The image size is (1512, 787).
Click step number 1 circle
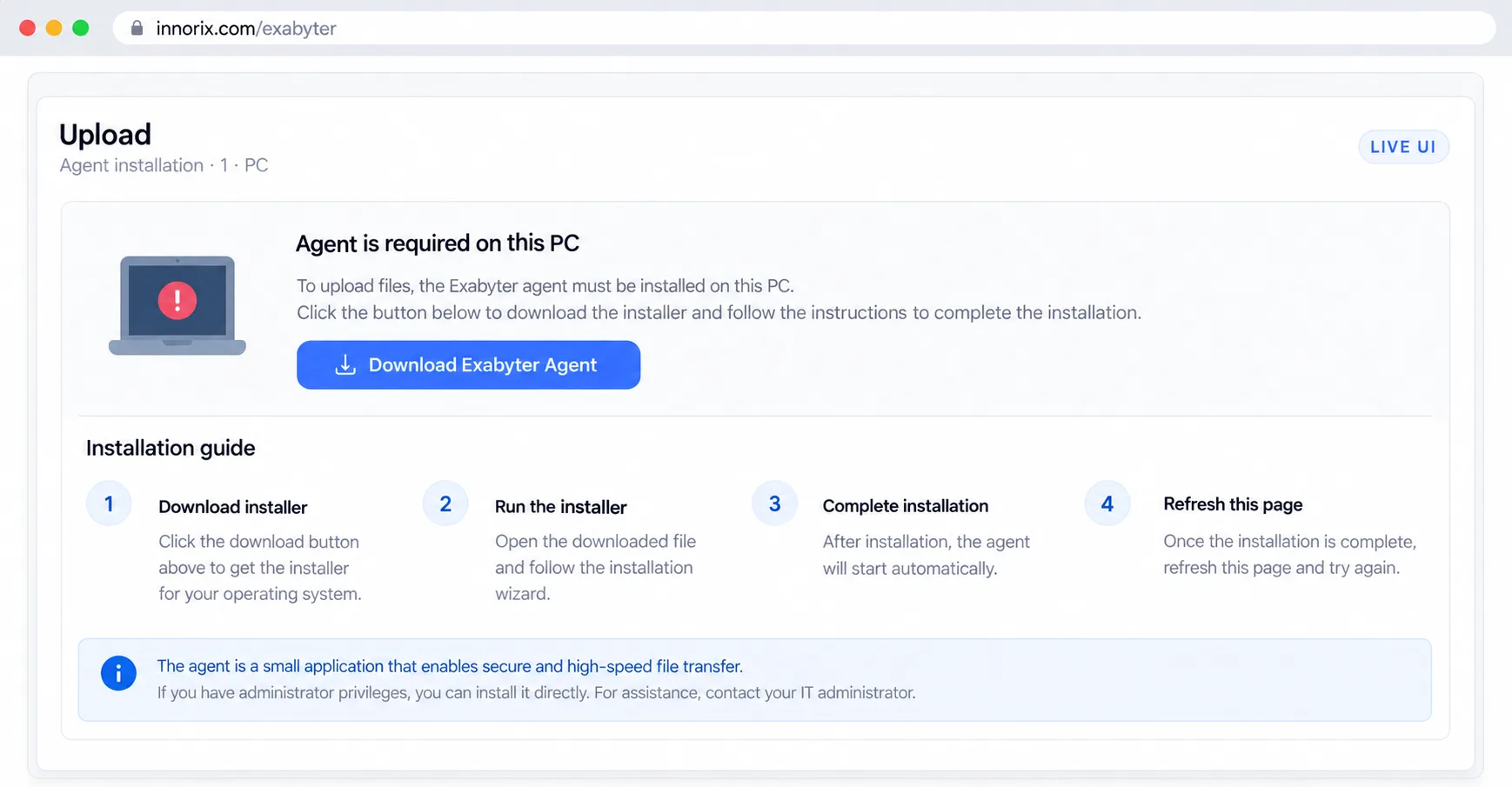click(109, 504)
